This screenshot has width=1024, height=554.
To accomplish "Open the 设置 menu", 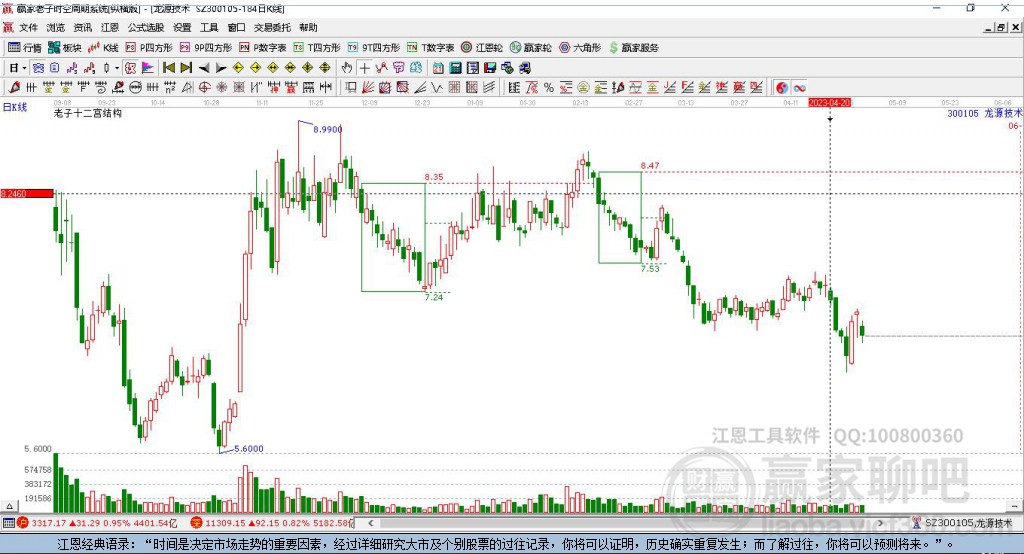I will 182,27.
